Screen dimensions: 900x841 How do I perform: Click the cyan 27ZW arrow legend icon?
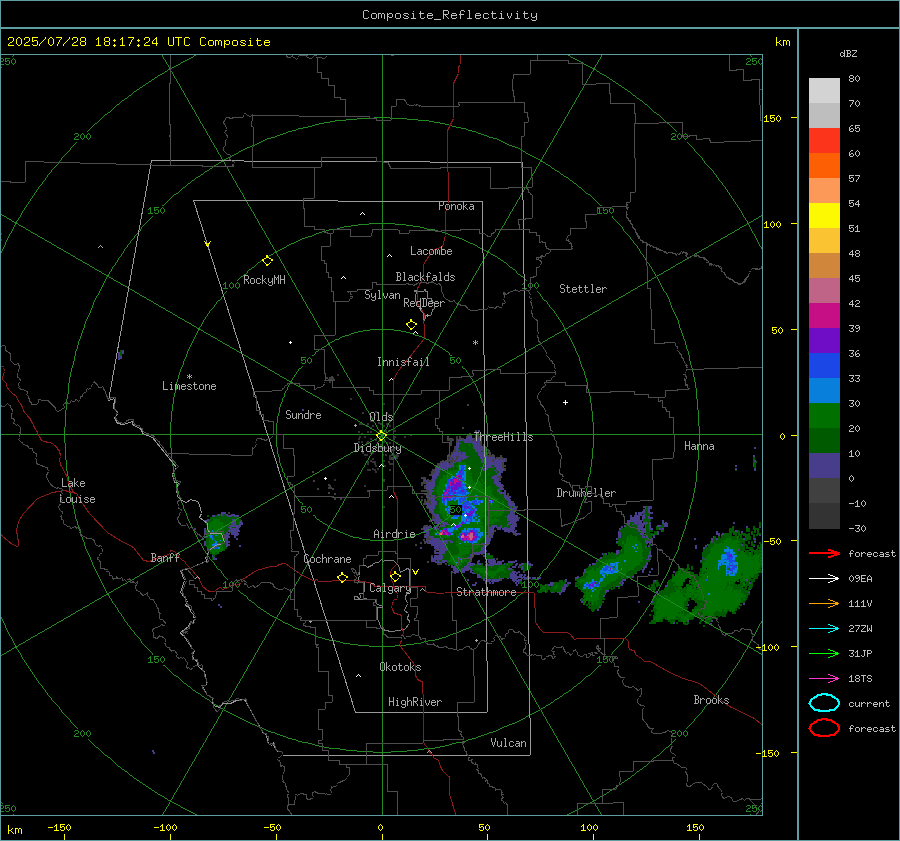click(824, 629)
